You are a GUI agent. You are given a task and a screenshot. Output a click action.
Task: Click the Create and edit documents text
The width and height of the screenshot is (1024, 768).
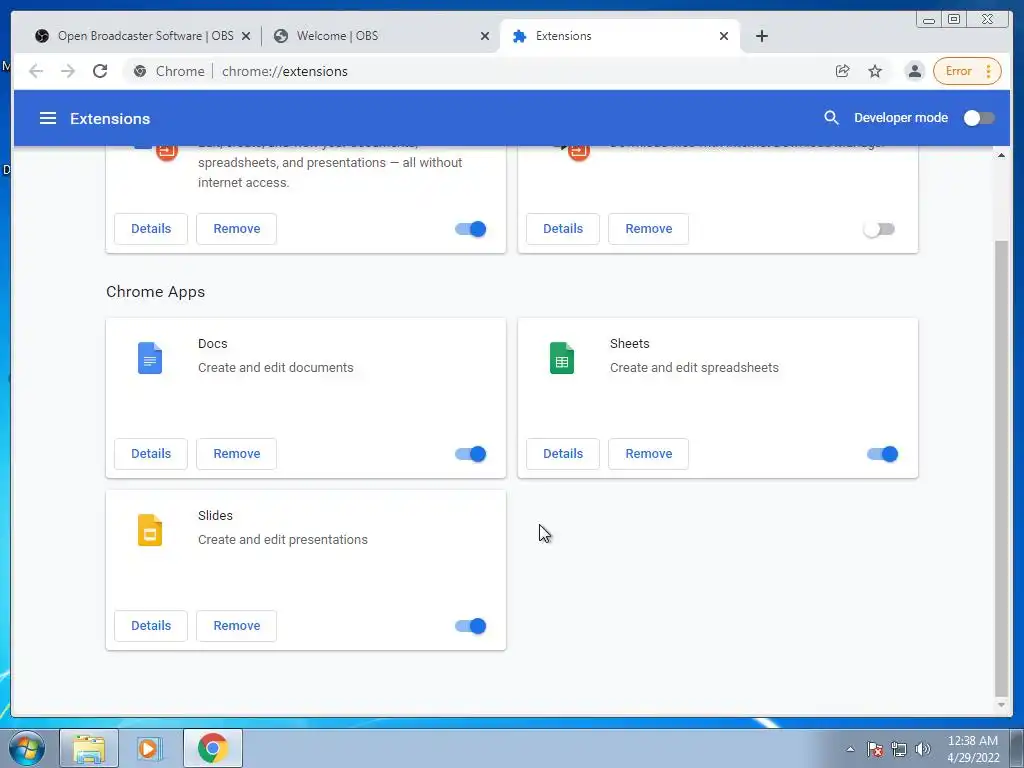[x=276, y=368]
